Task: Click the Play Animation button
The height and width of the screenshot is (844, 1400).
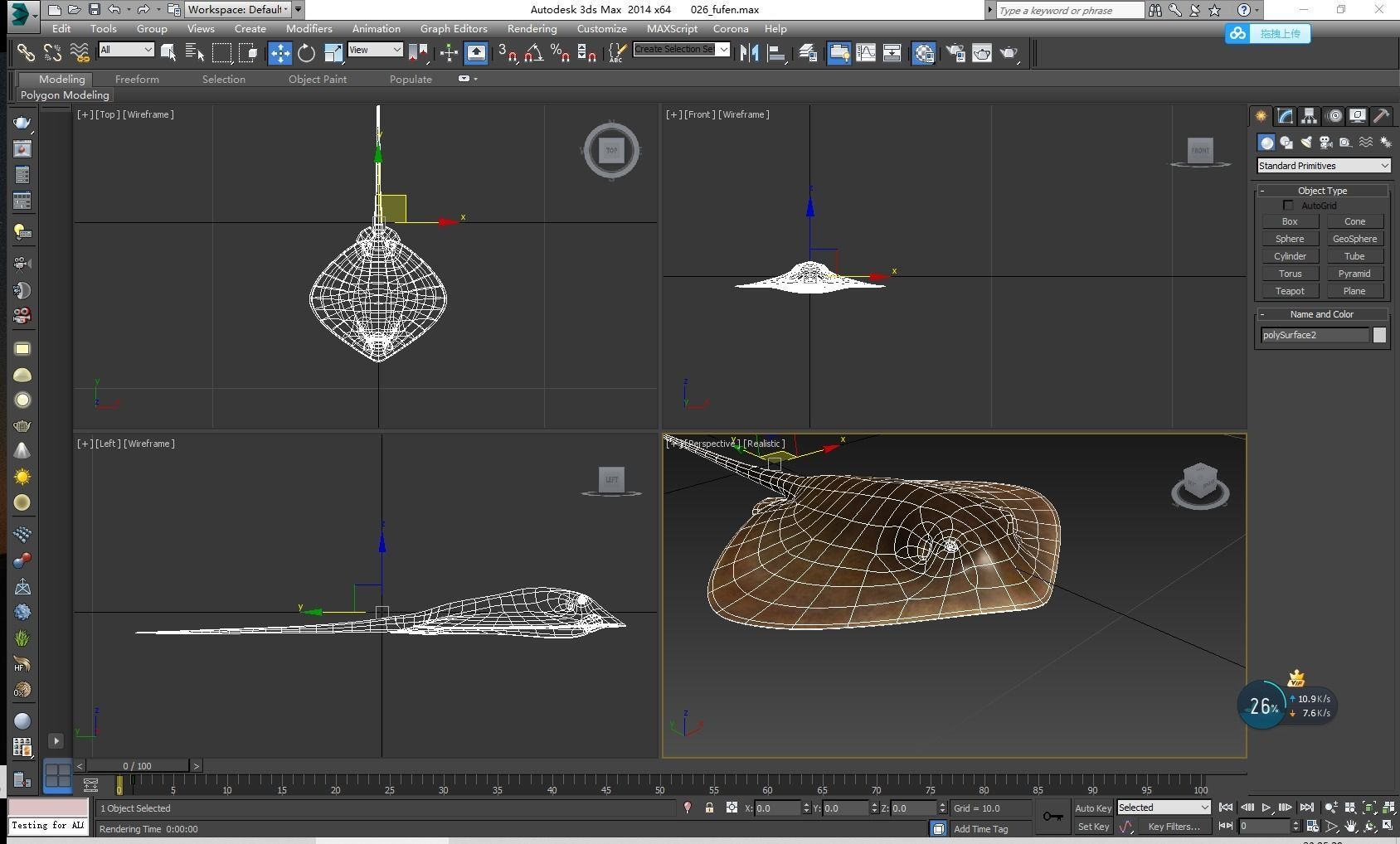Action: point(1266,808)
